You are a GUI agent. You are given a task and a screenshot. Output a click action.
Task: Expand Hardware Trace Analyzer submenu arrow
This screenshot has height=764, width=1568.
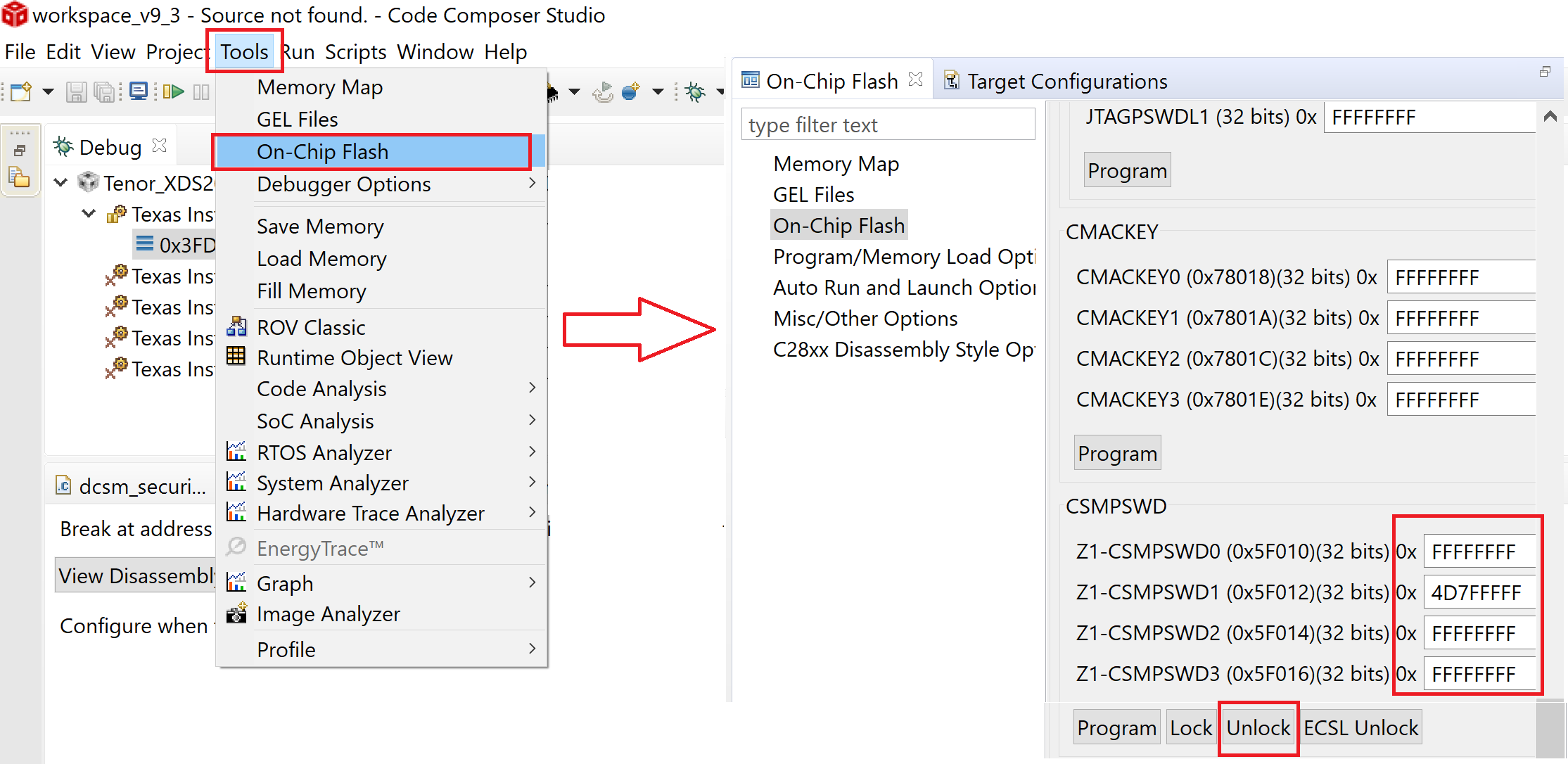tap(533, 512)
